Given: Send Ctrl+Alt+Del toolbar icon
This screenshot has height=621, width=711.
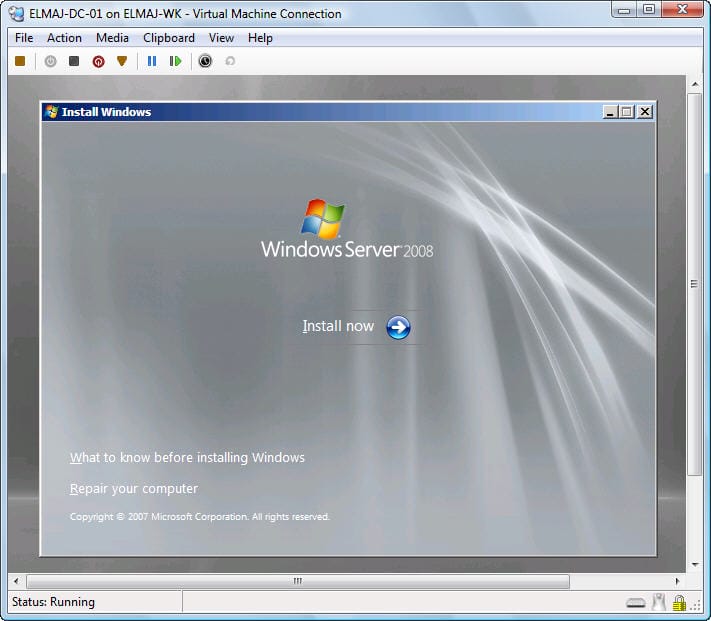Looking at the screenshot, I should [20, 61].
